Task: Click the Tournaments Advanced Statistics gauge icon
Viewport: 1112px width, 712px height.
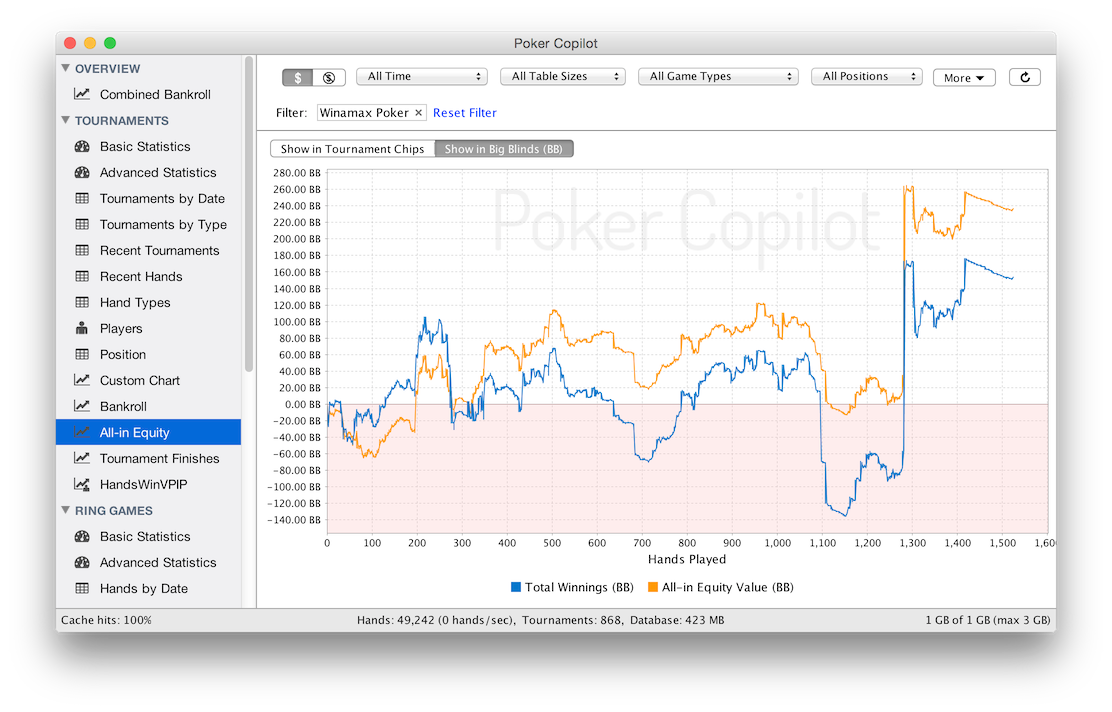Action: tap(82, 172)
